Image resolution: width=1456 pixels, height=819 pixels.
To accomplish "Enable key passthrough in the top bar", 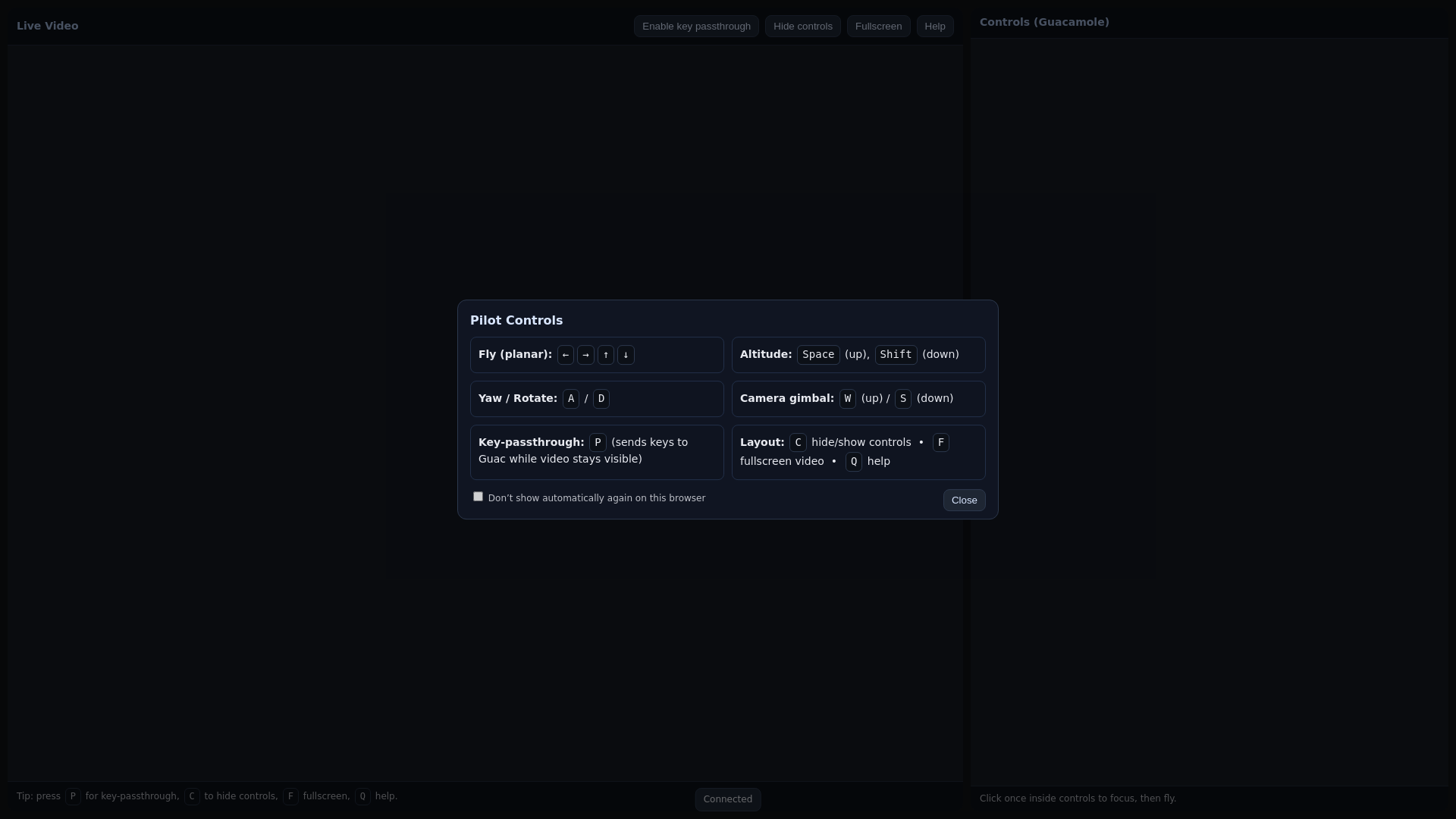I will 695,27.
